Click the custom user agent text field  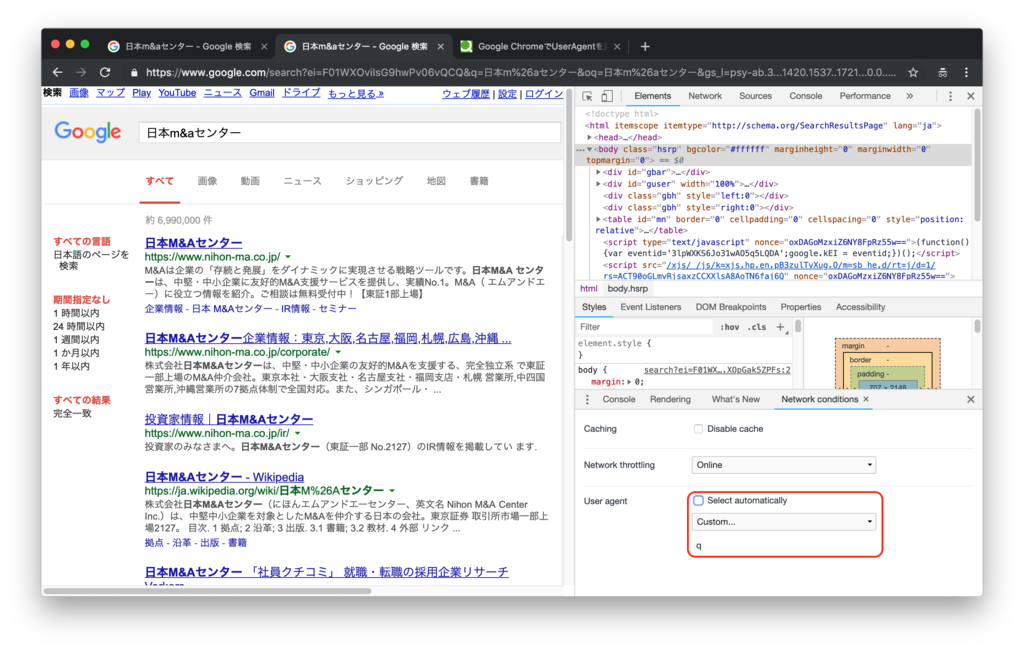pos(783,546)
